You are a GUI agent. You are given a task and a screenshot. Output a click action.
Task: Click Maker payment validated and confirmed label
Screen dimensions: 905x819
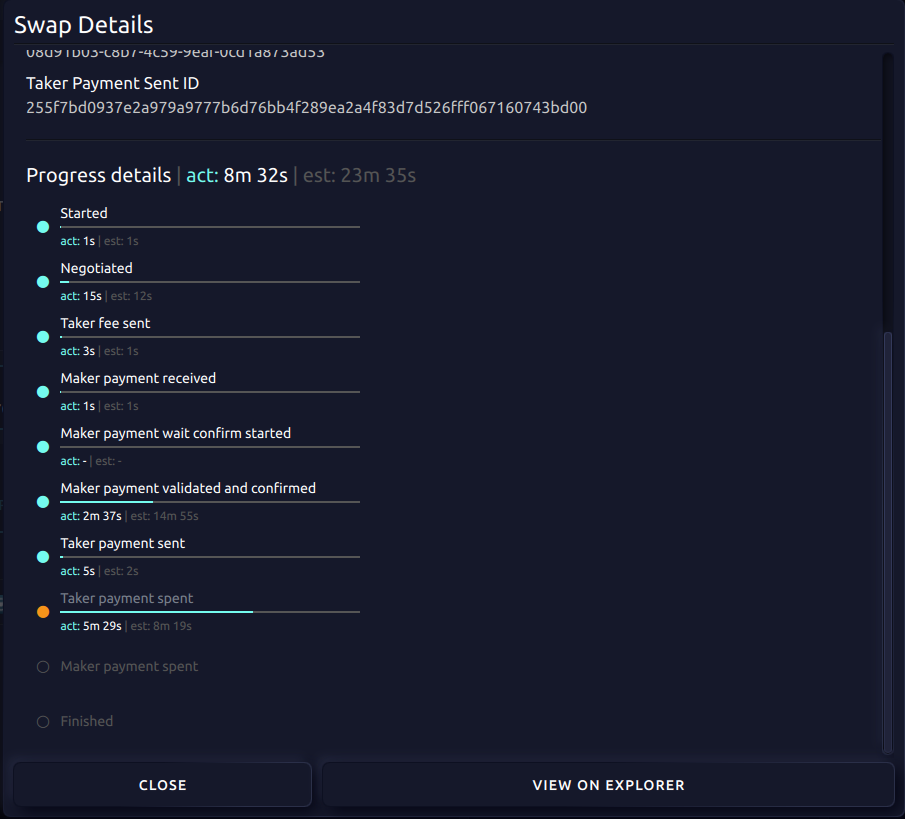click(188, 488)
